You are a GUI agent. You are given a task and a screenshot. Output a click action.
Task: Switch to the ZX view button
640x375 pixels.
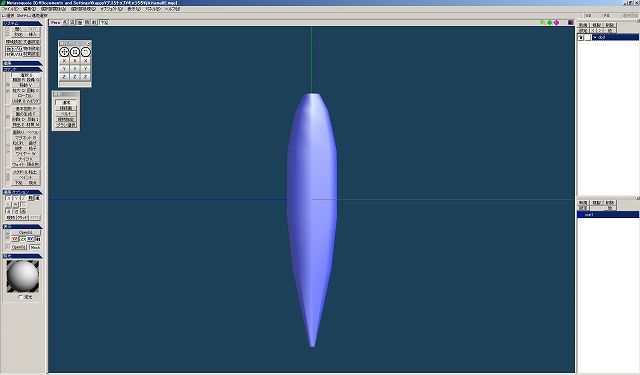click(23, 239)
